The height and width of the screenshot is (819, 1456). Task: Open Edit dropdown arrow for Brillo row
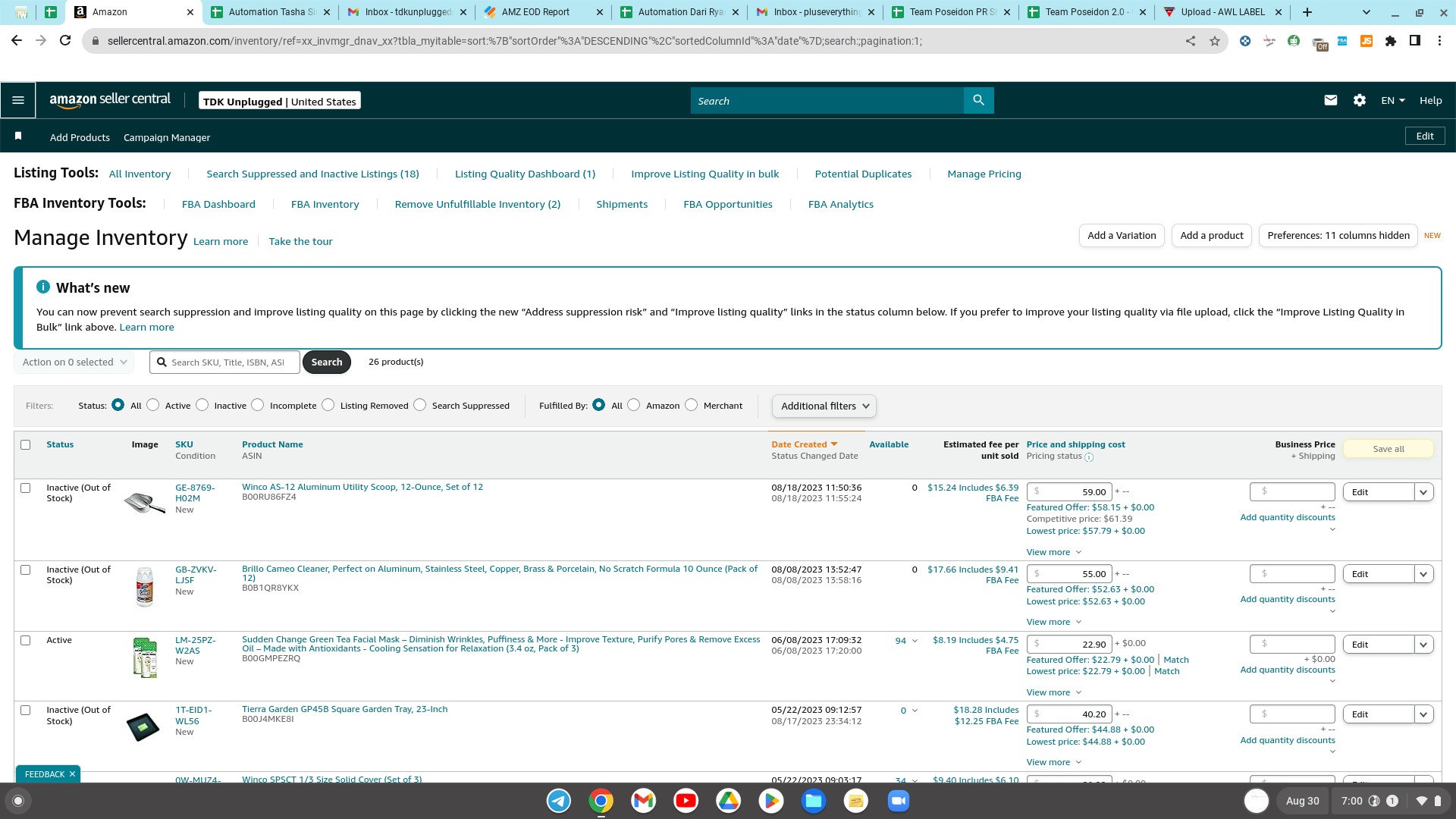(1423, 574)
